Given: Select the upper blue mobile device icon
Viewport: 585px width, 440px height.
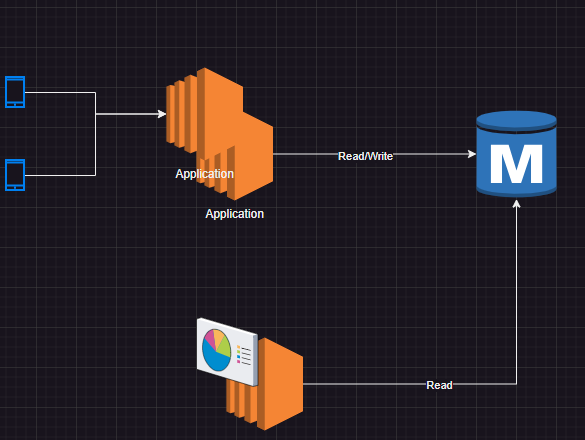Looking at the screenshot, I should pyautogui.click(x=15, y=92).
